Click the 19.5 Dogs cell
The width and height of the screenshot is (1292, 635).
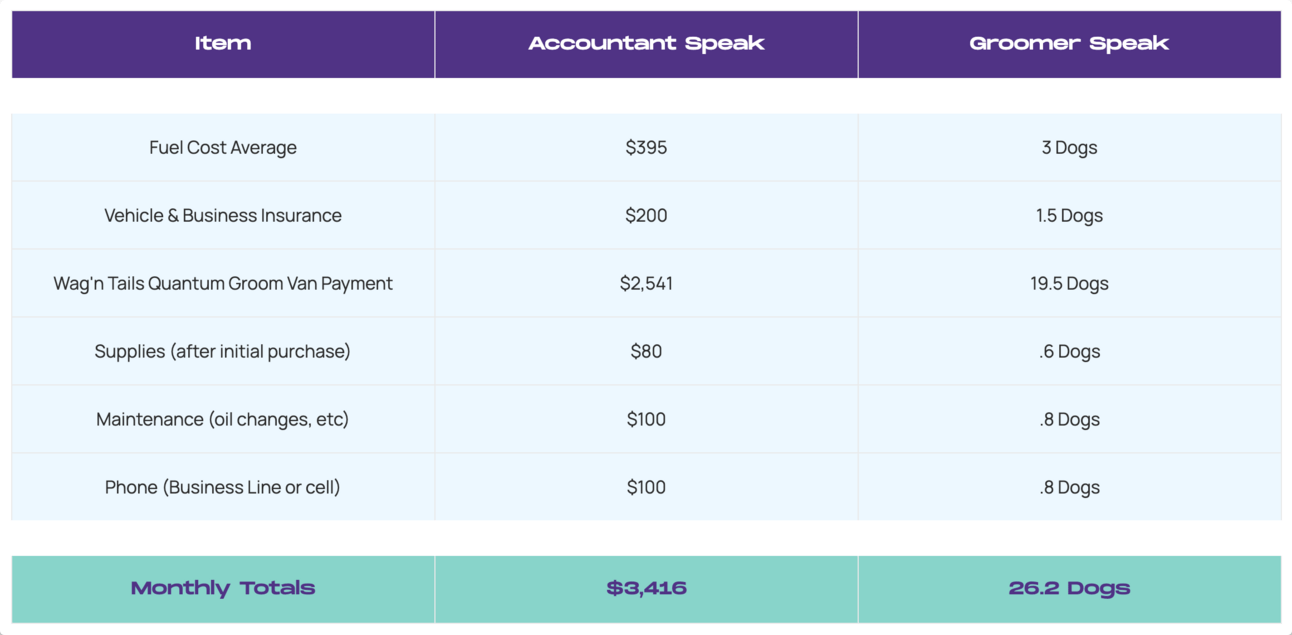pos(1069,284)
